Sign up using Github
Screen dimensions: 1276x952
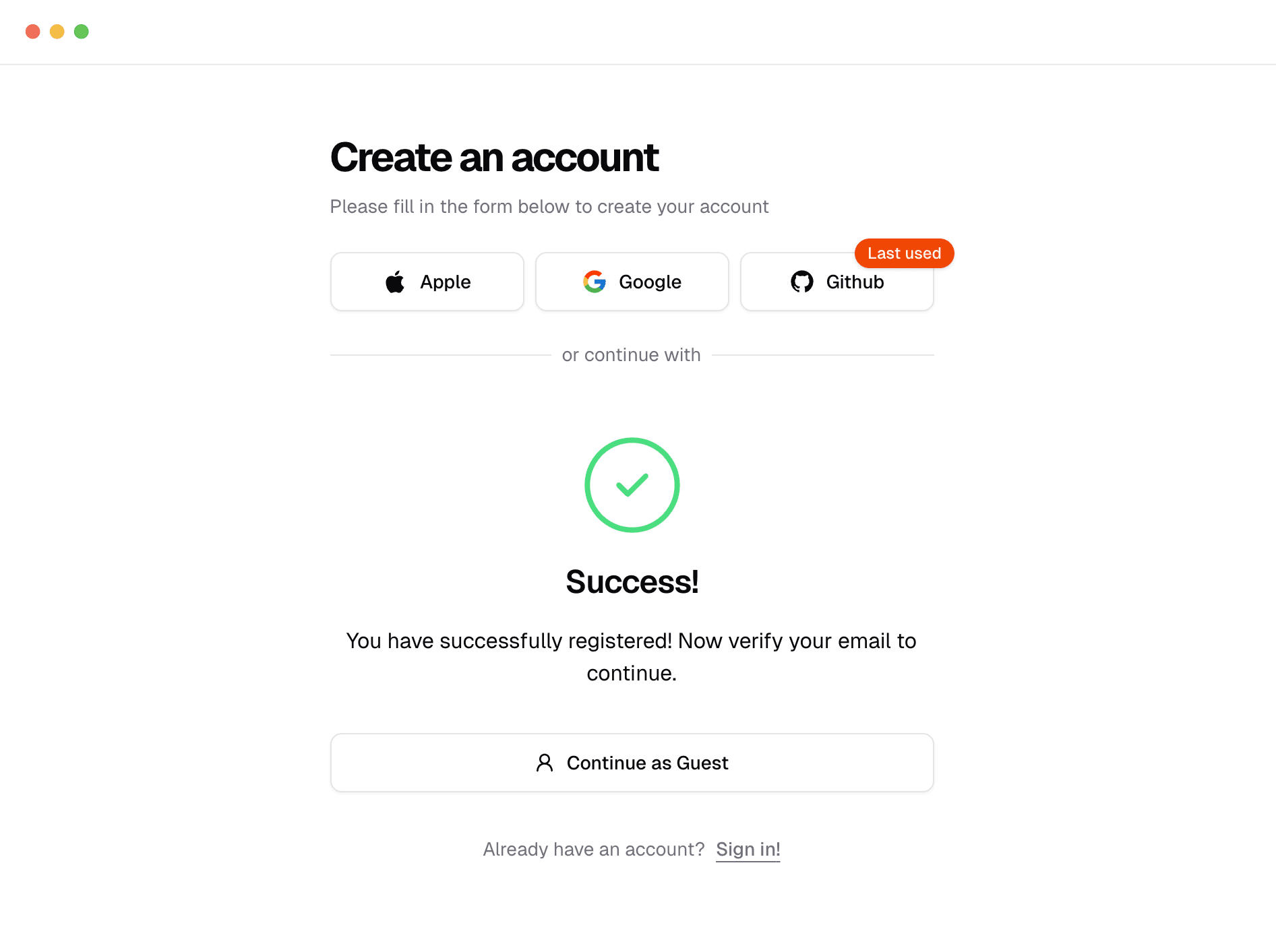click(x=837, y=282)
